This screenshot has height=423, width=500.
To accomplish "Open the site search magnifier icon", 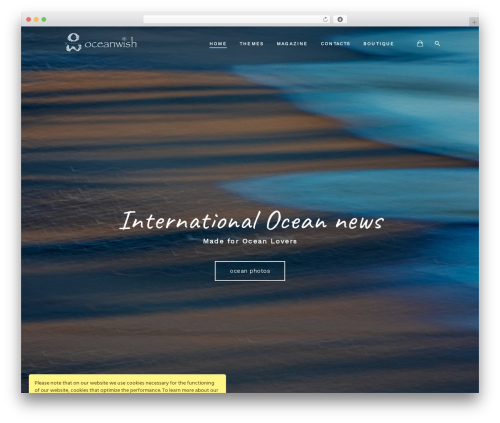I will (x=437, y=43).
